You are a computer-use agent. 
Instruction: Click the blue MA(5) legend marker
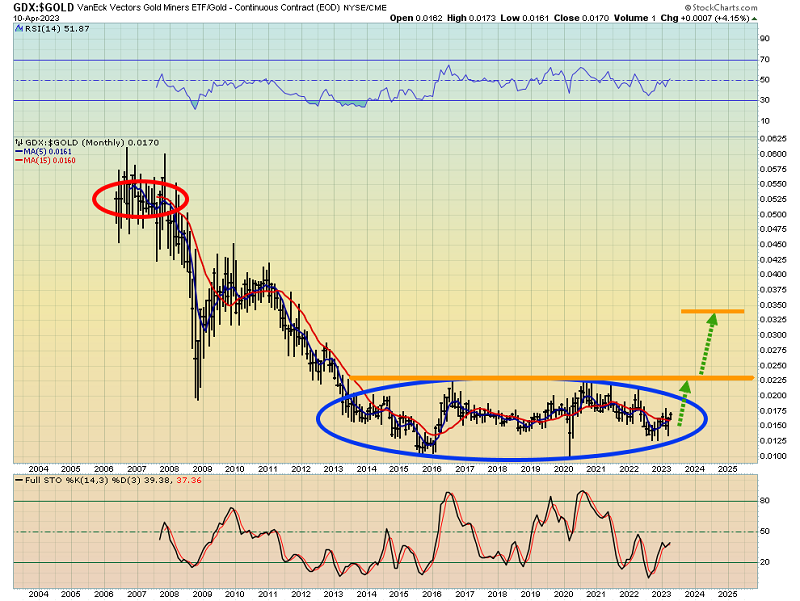click(x=17, y=152)
